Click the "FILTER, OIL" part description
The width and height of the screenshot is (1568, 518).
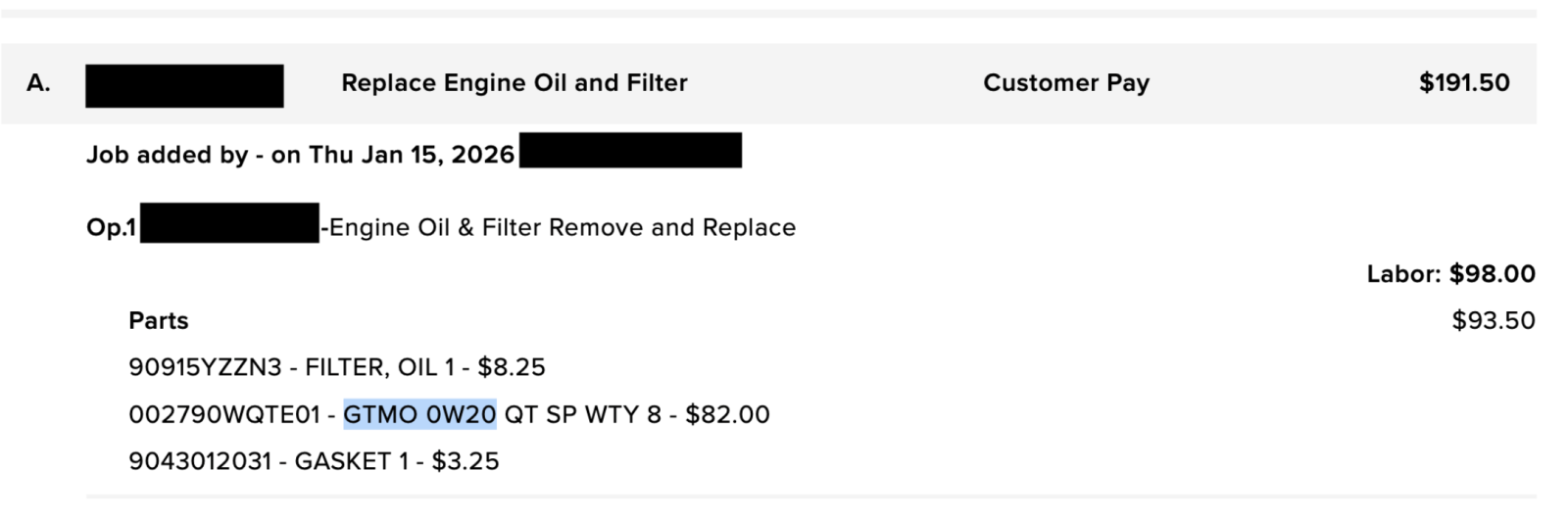[371, 367]
